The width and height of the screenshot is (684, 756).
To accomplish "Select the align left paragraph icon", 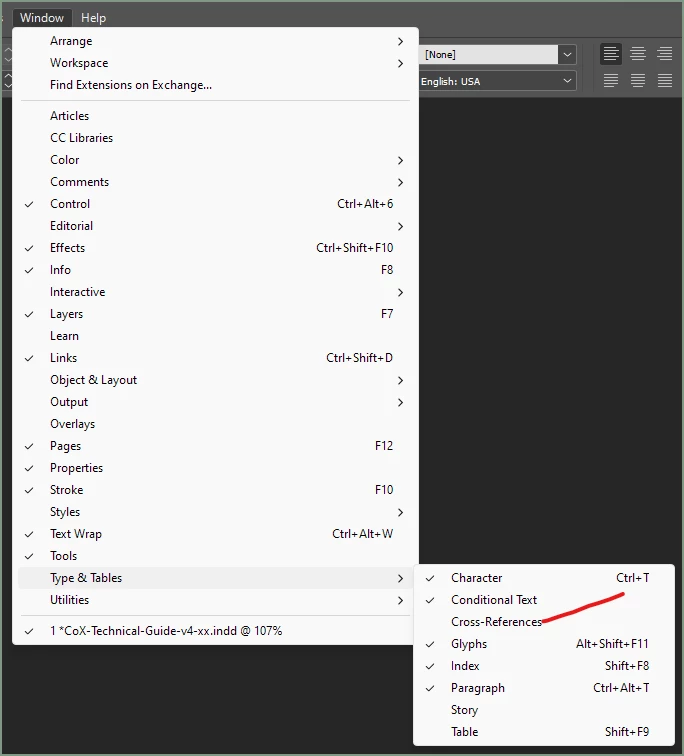I will [611, 54].
